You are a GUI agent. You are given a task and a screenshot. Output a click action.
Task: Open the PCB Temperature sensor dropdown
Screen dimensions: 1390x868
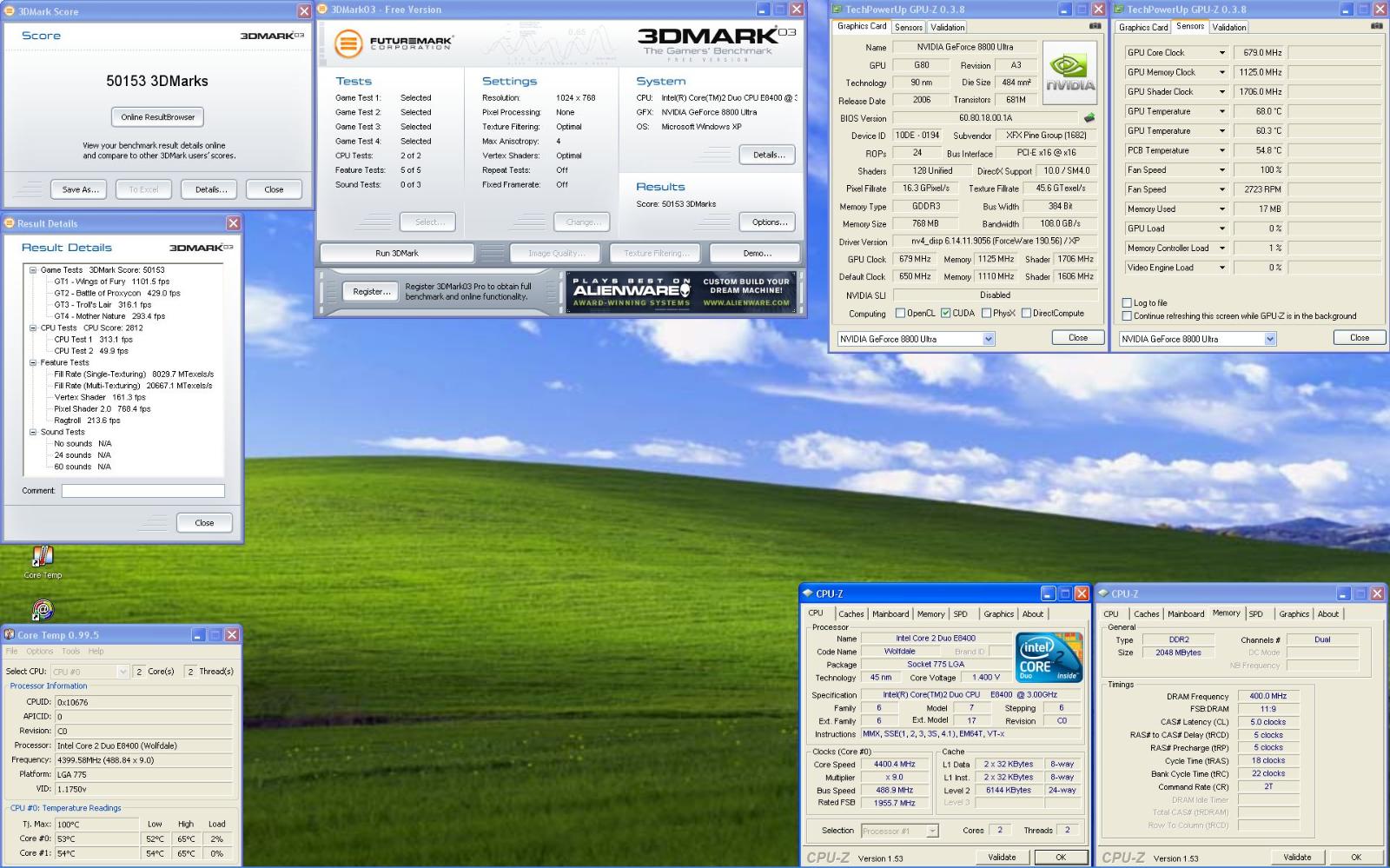coord(1221,150)
